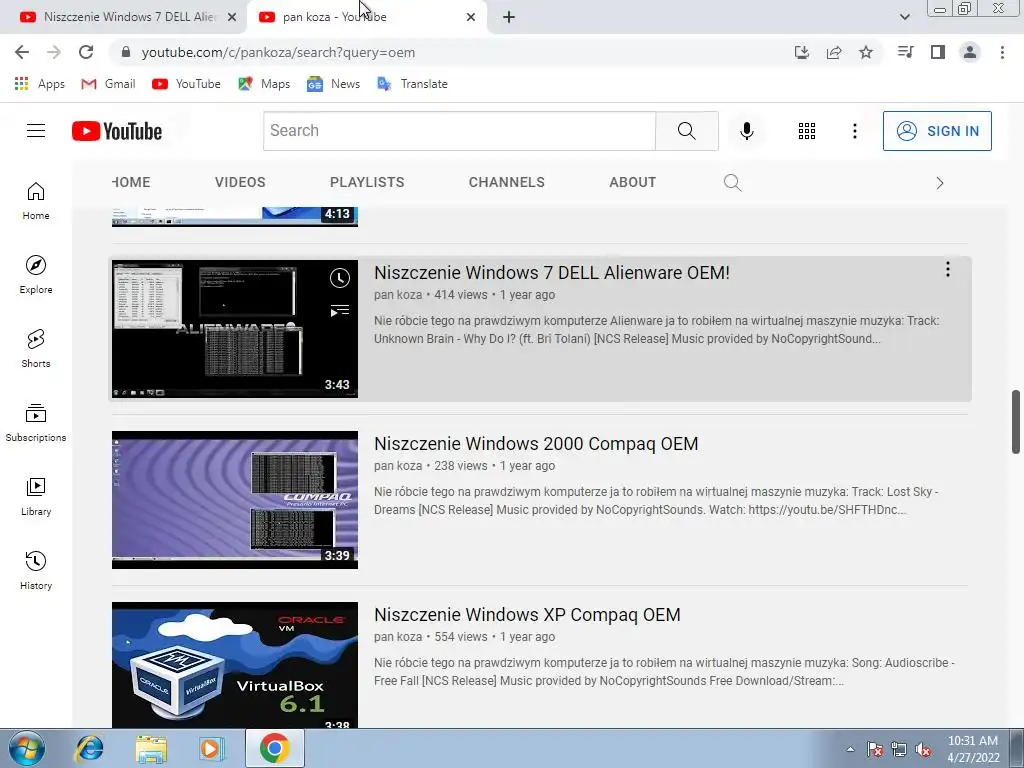
Task: Share this page from the address bar
Action: [x=834, y=52]
